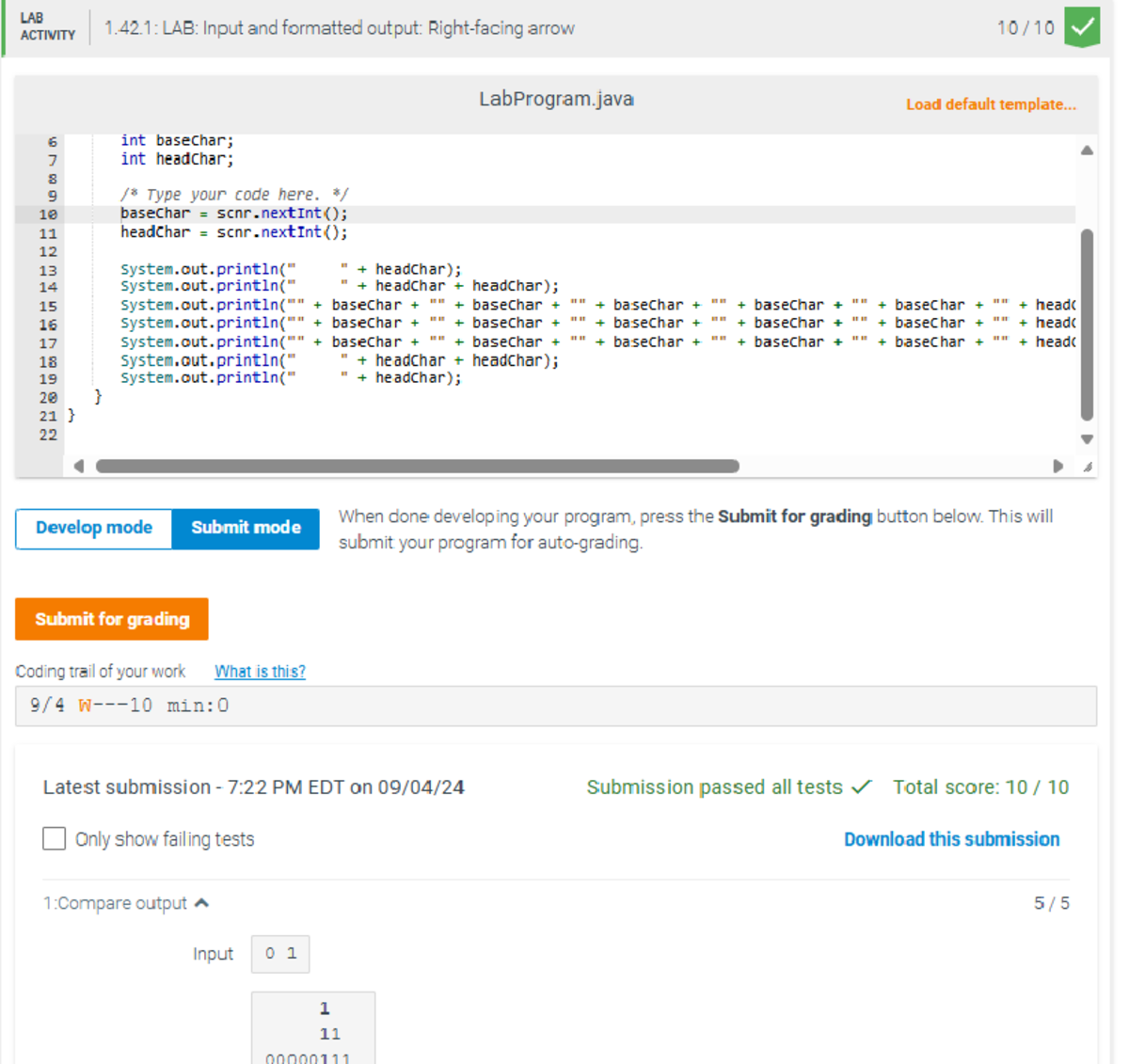Click the What is this? link
This screenshot has width=1129, height=1064.
260,671
